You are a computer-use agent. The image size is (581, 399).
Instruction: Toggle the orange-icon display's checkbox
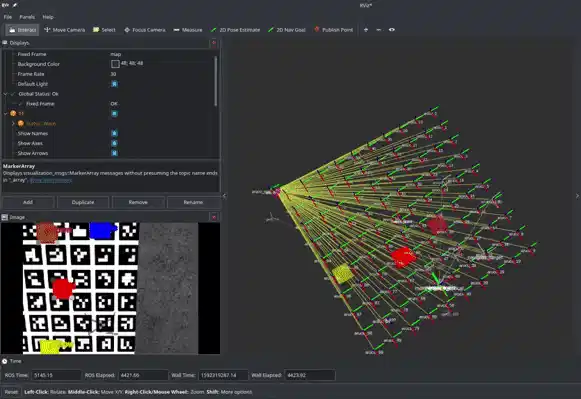coord(114,114)
